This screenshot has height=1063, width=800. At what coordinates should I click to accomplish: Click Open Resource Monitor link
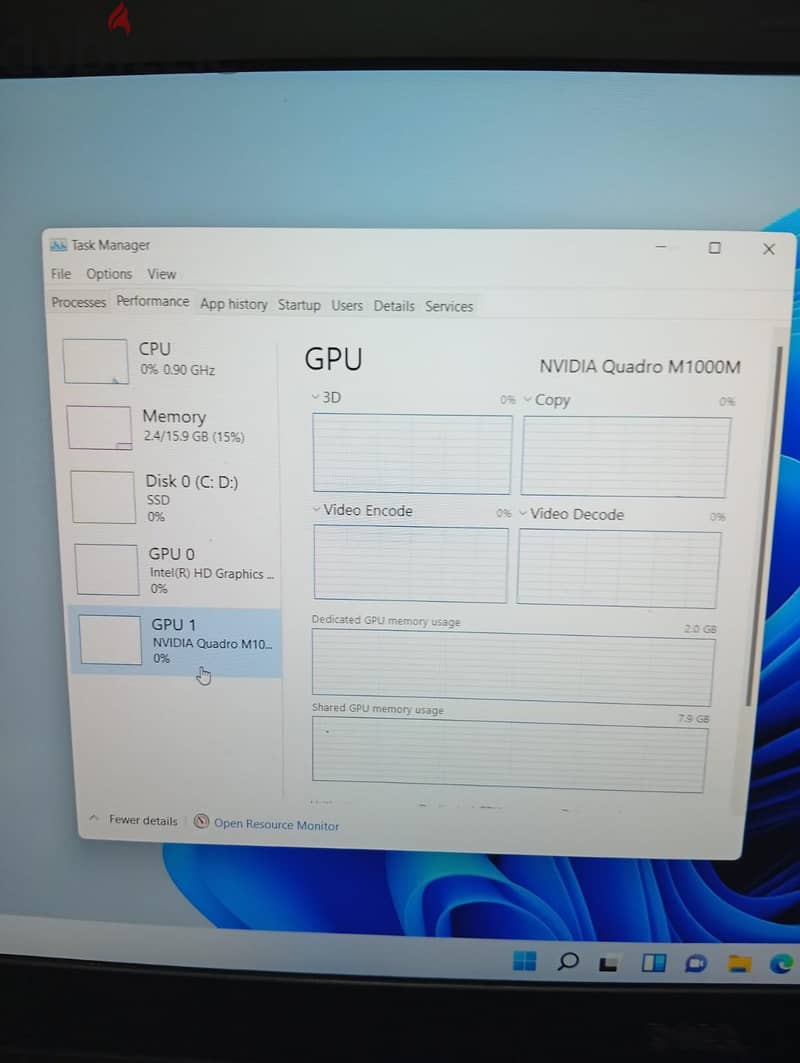pos(276,824)
